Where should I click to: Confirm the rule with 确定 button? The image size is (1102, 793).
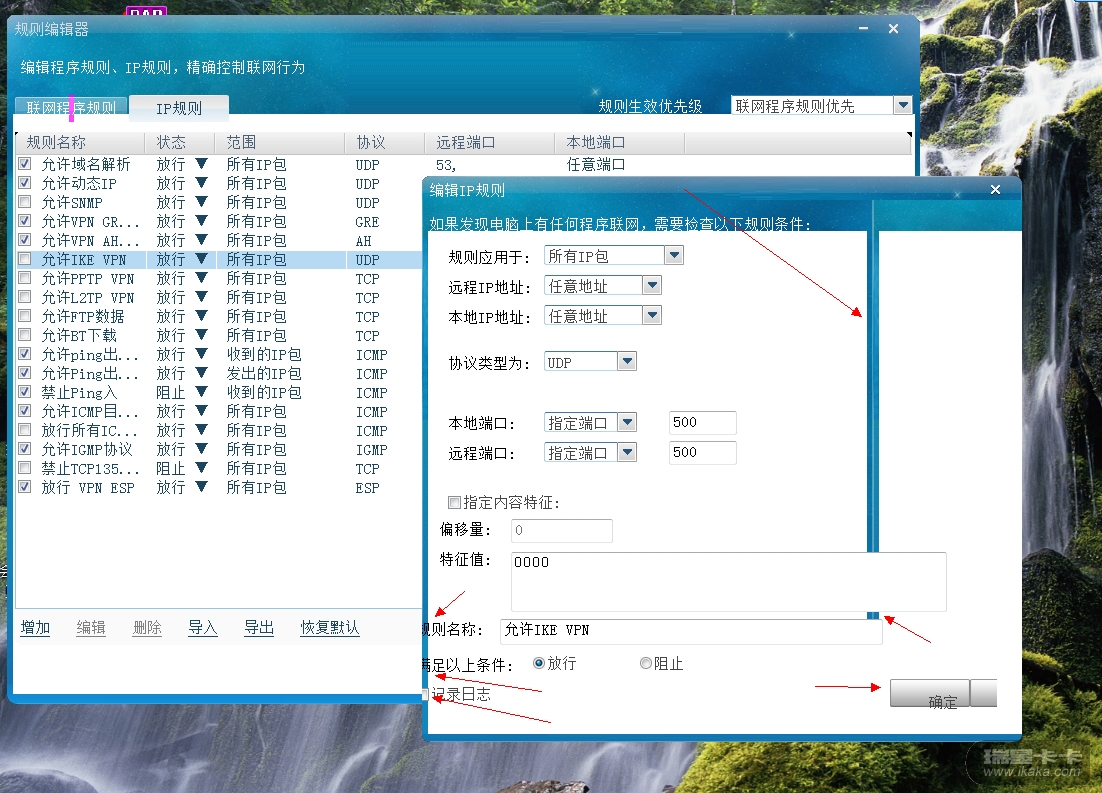pos(930,693)
